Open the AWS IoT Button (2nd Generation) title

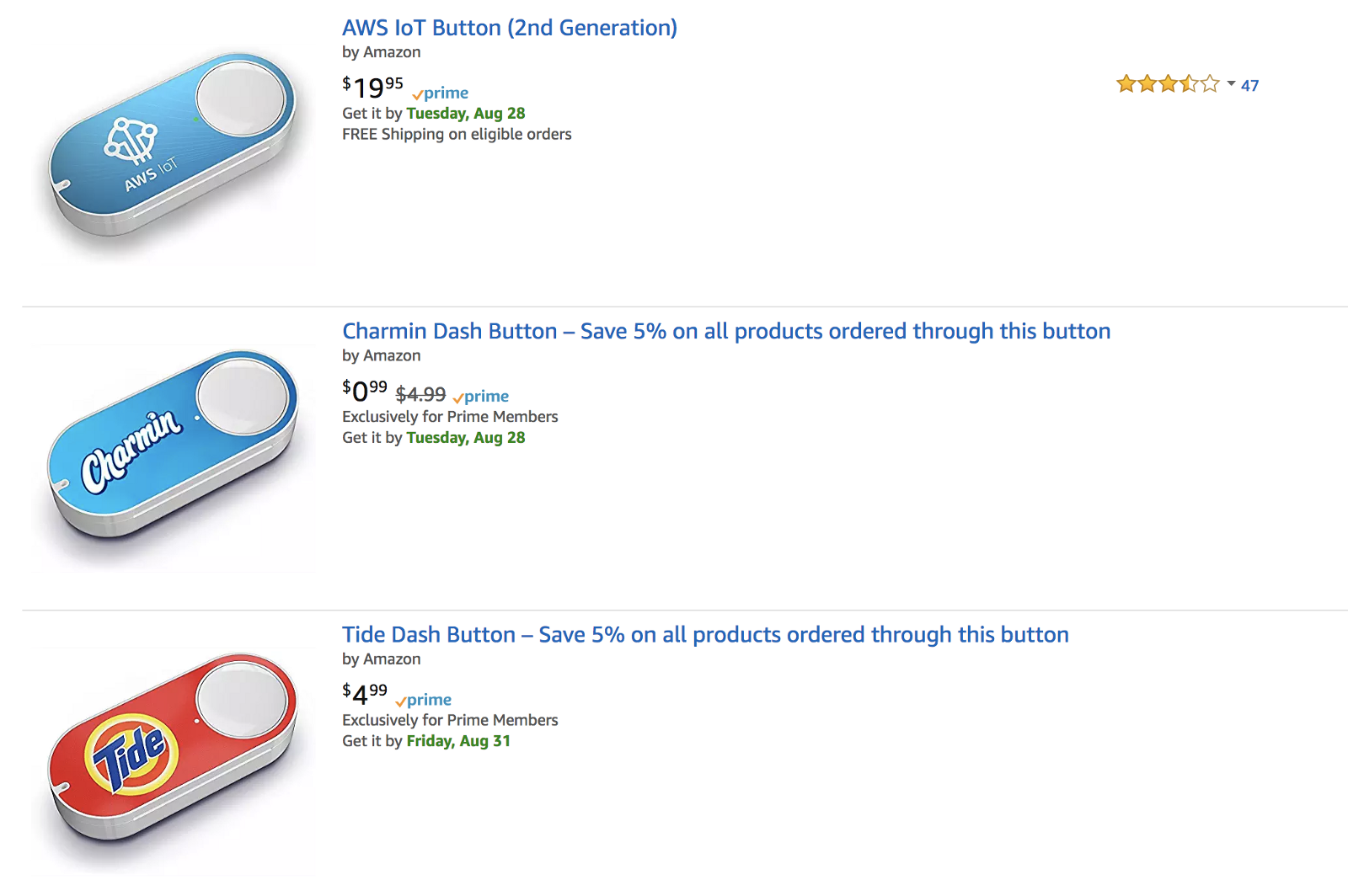[509, 28]
